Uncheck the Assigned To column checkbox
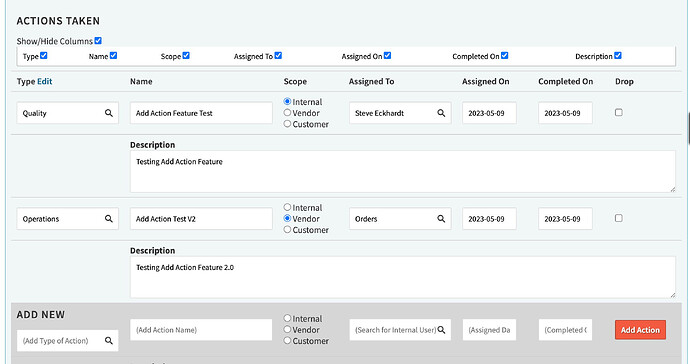690x364 pixels. point(278,55)
